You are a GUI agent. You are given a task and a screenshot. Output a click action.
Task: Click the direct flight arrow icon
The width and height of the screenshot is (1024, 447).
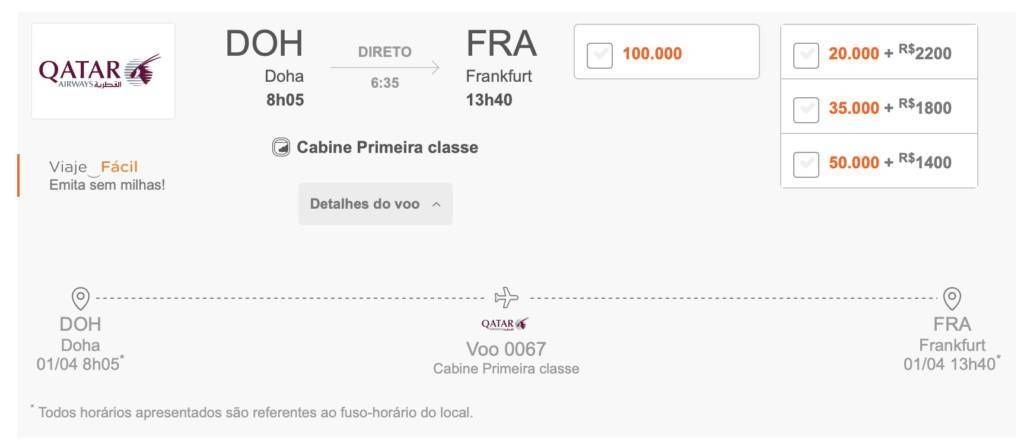[x=385, y=67]
